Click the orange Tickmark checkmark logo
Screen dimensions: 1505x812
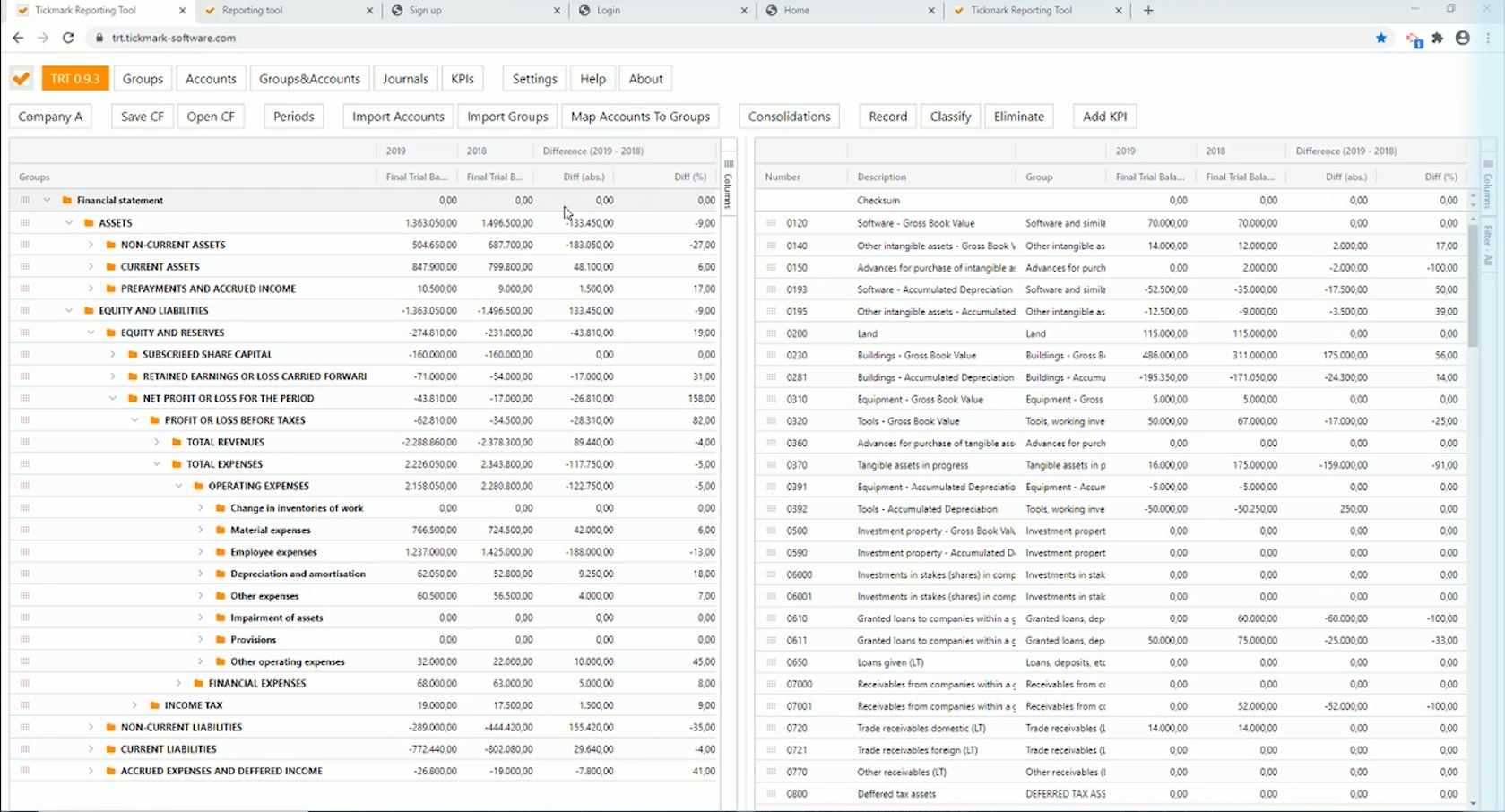[x=22, y=79]
